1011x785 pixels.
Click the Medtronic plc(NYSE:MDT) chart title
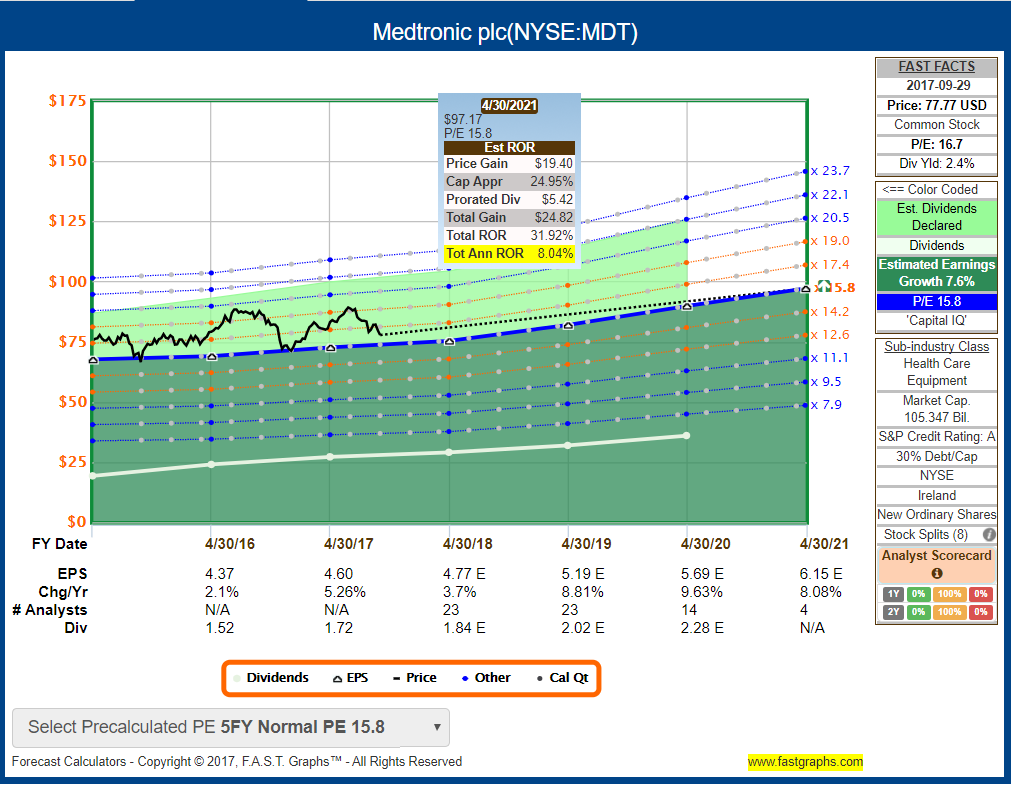point(505,32)
